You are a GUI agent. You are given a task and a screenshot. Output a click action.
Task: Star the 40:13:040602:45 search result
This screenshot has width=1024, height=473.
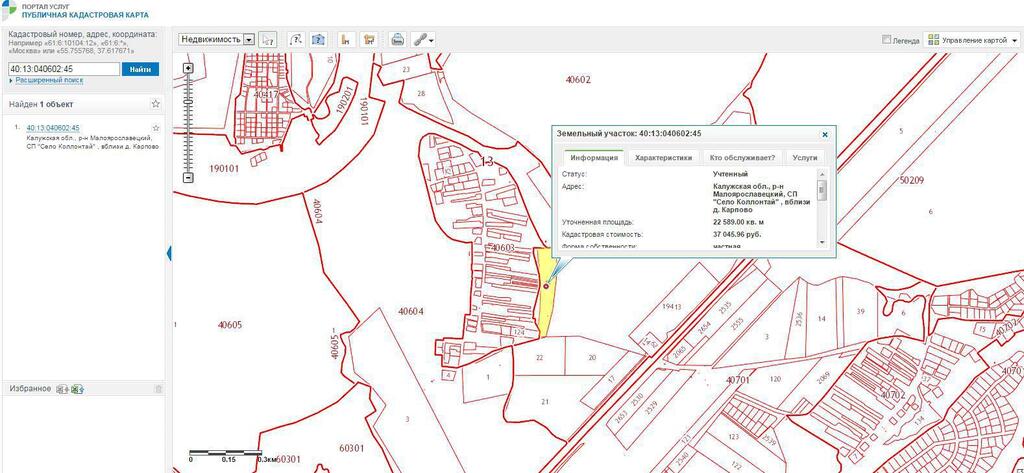pos(155,128)
